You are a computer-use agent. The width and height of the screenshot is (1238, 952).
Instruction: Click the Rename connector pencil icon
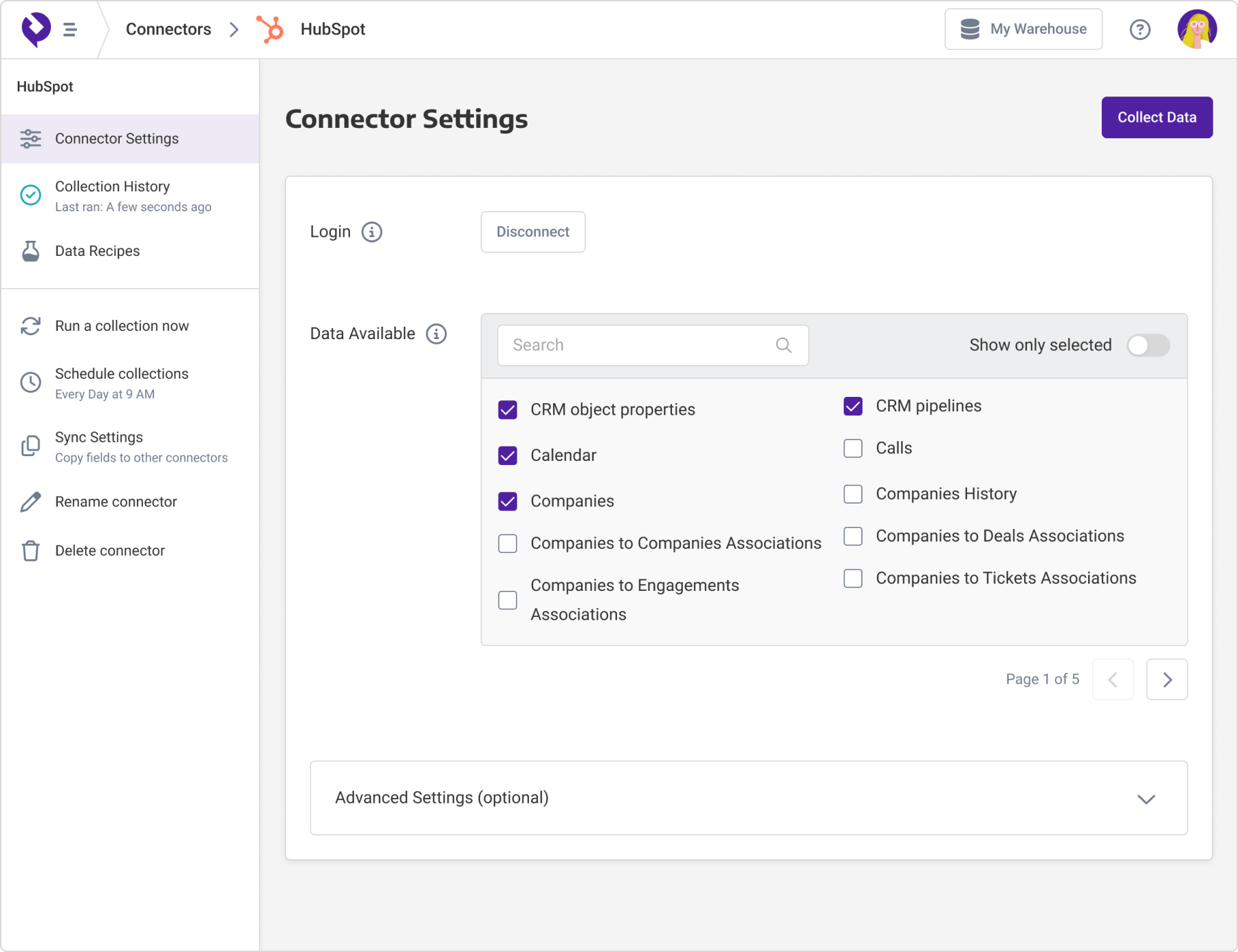point(30,502)
